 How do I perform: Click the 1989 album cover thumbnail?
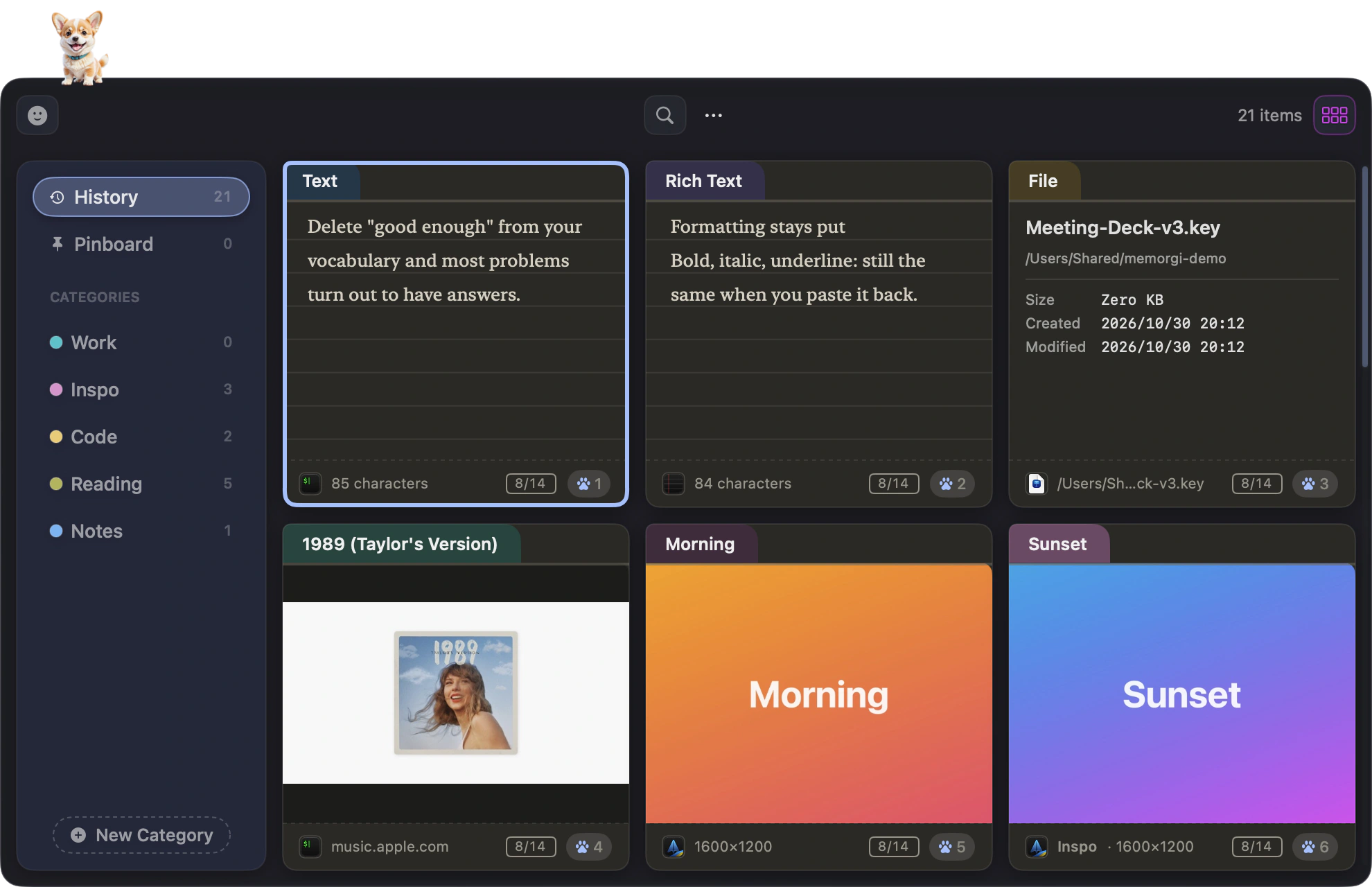point(456,693)
